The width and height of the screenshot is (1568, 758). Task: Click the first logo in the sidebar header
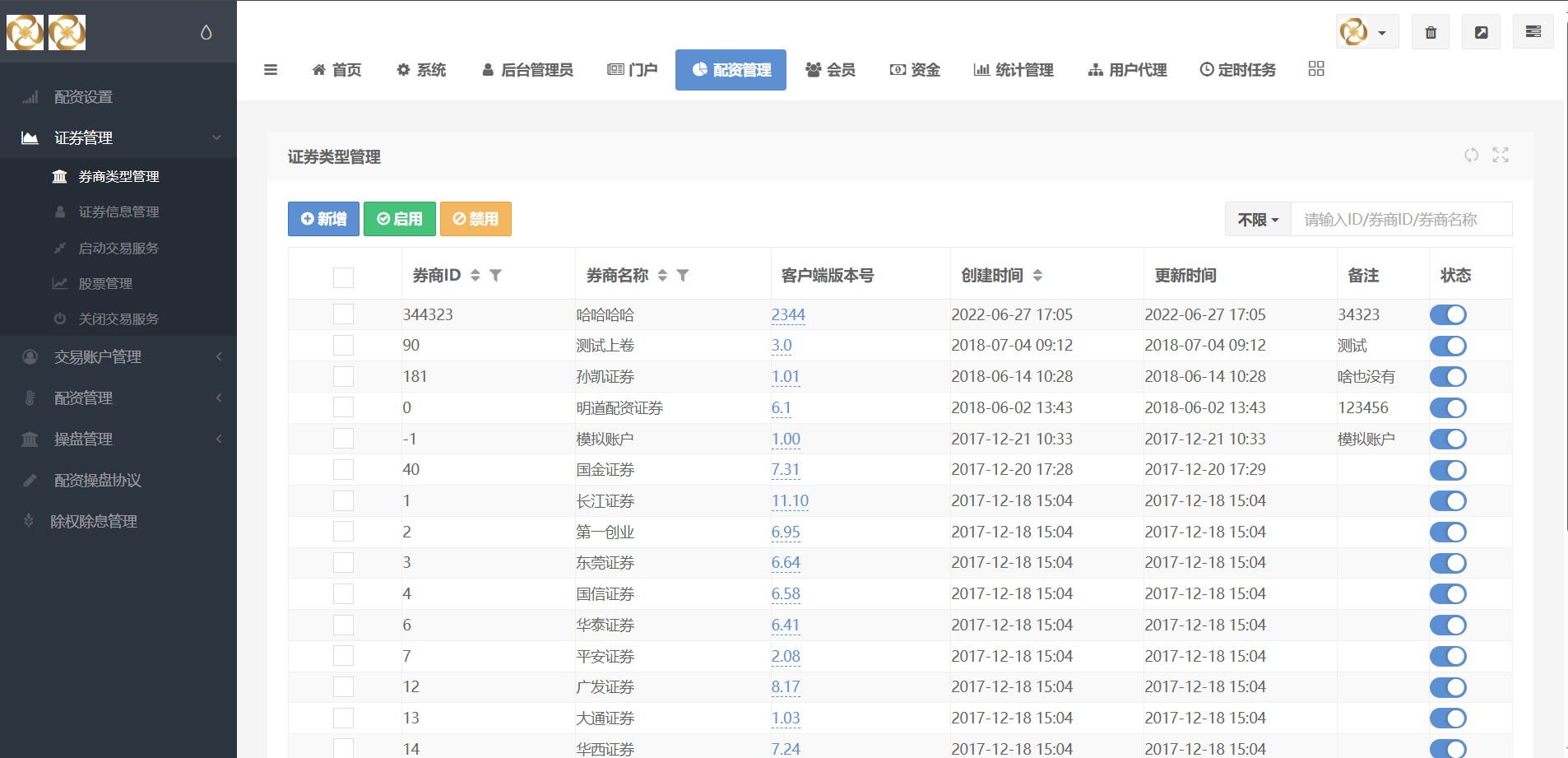[x=25, y=33]
